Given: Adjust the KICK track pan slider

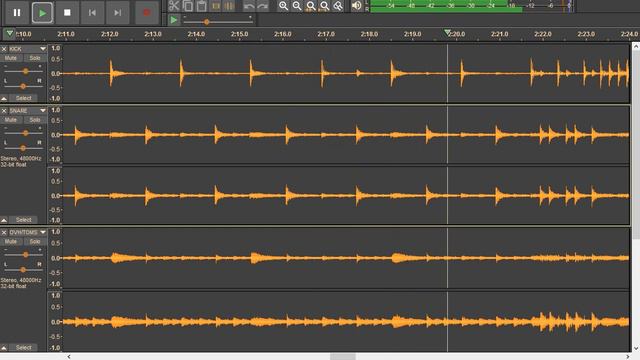Looking at the screenshot, I should (23, 86).
